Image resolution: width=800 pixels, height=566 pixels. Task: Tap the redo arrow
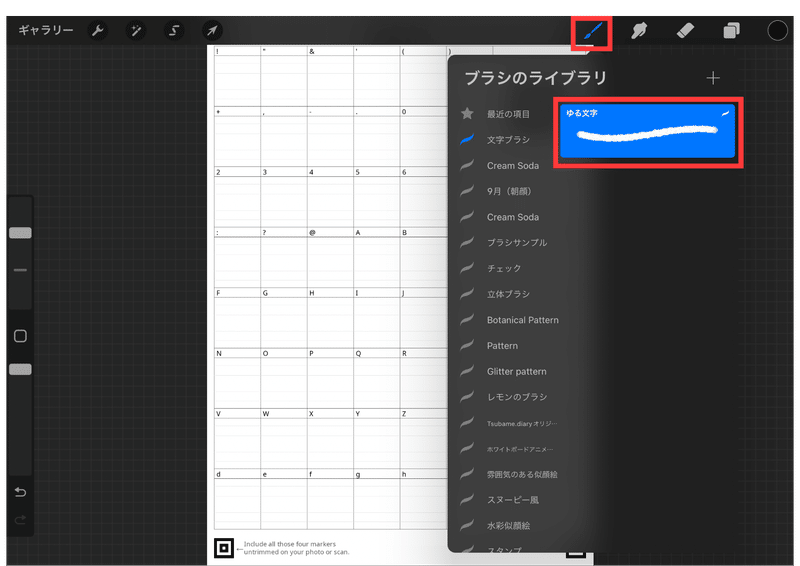[20, 520]
